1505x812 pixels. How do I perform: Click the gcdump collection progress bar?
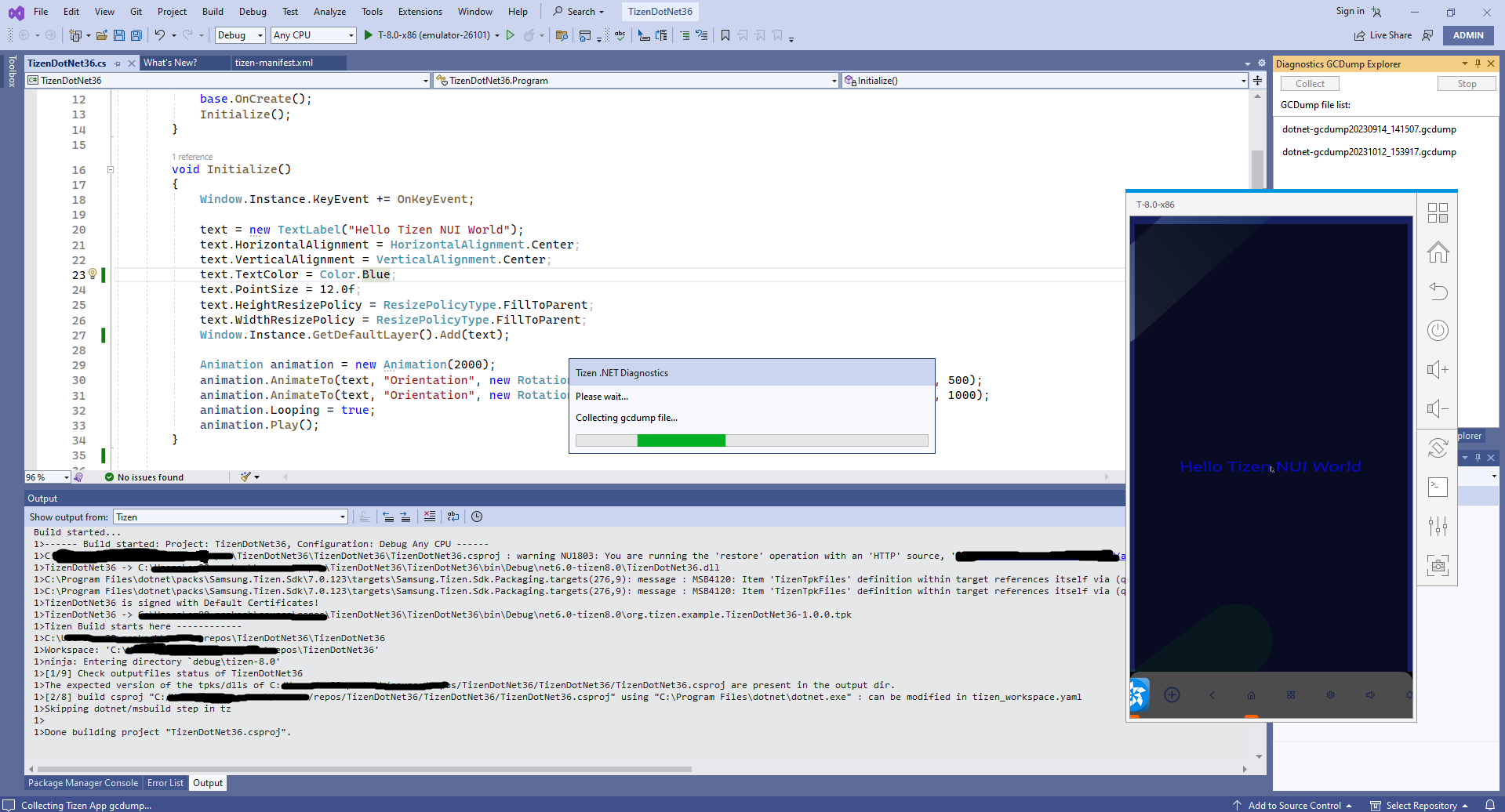pyautogui.click(x=751, y=440)
